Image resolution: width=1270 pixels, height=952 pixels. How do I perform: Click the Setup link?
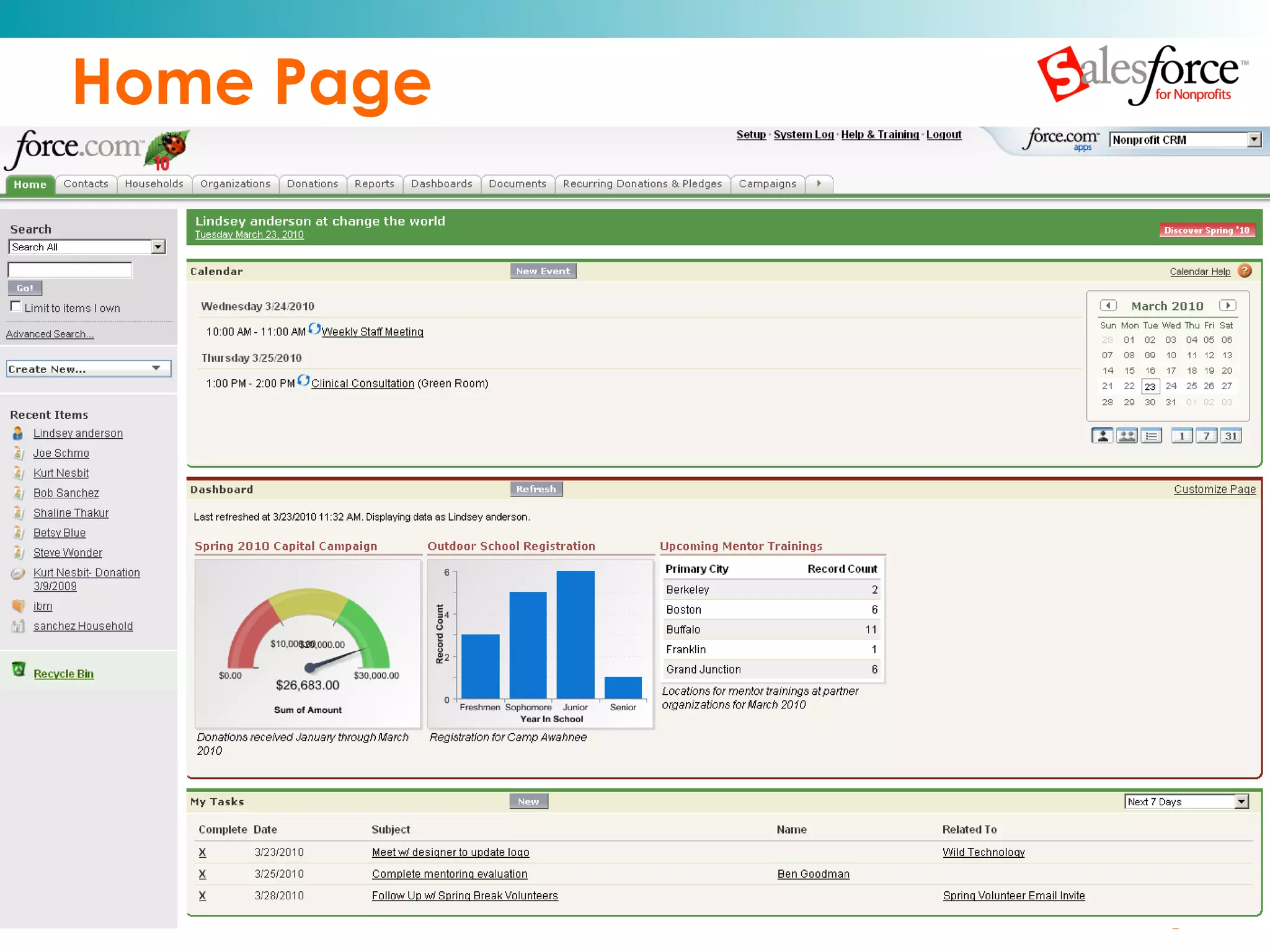coord(751,134)
